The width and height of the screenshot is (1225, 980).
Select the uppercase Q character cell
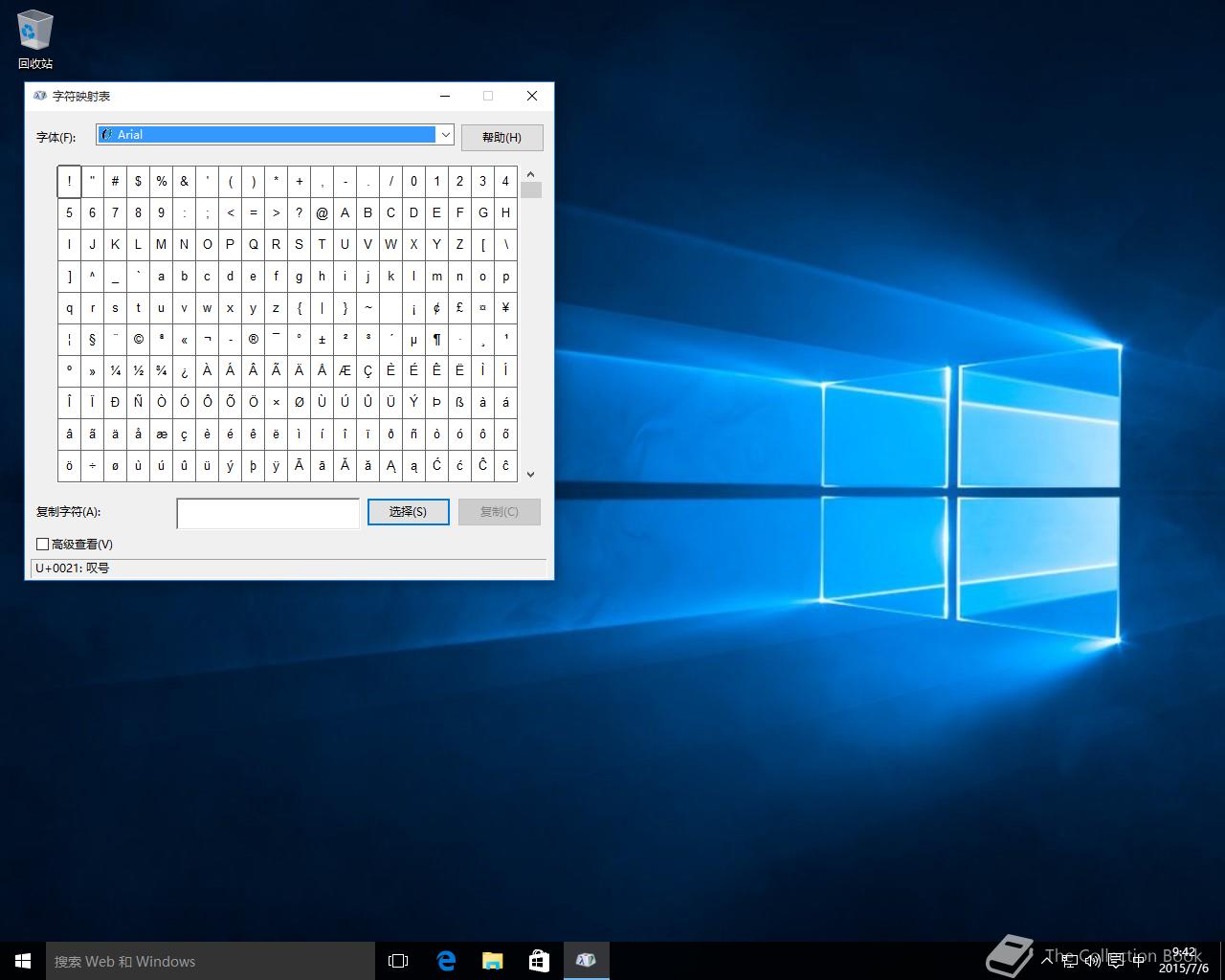253,244
